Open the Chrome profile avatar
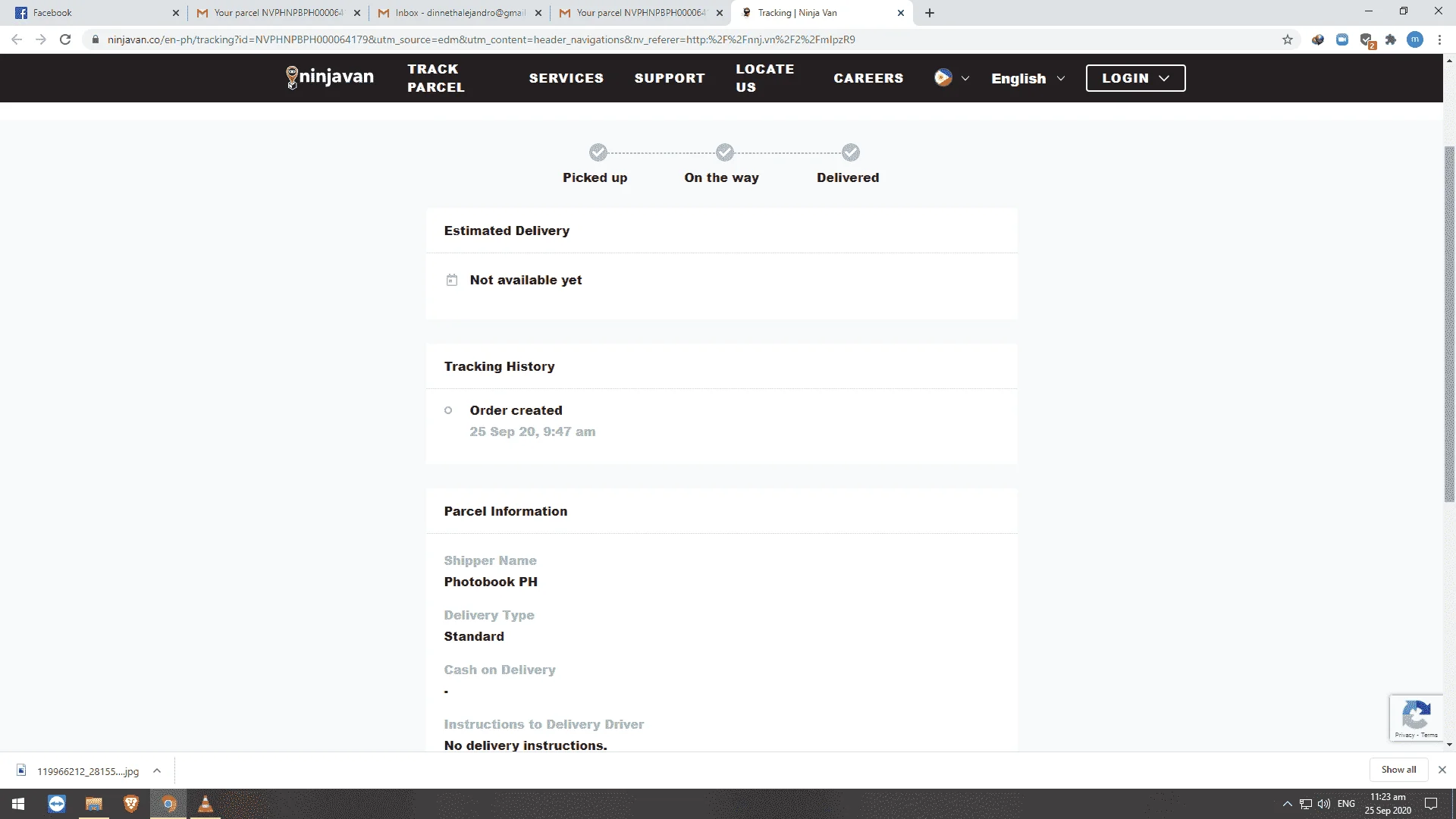1456x819 pixels. pos(1415,39)
